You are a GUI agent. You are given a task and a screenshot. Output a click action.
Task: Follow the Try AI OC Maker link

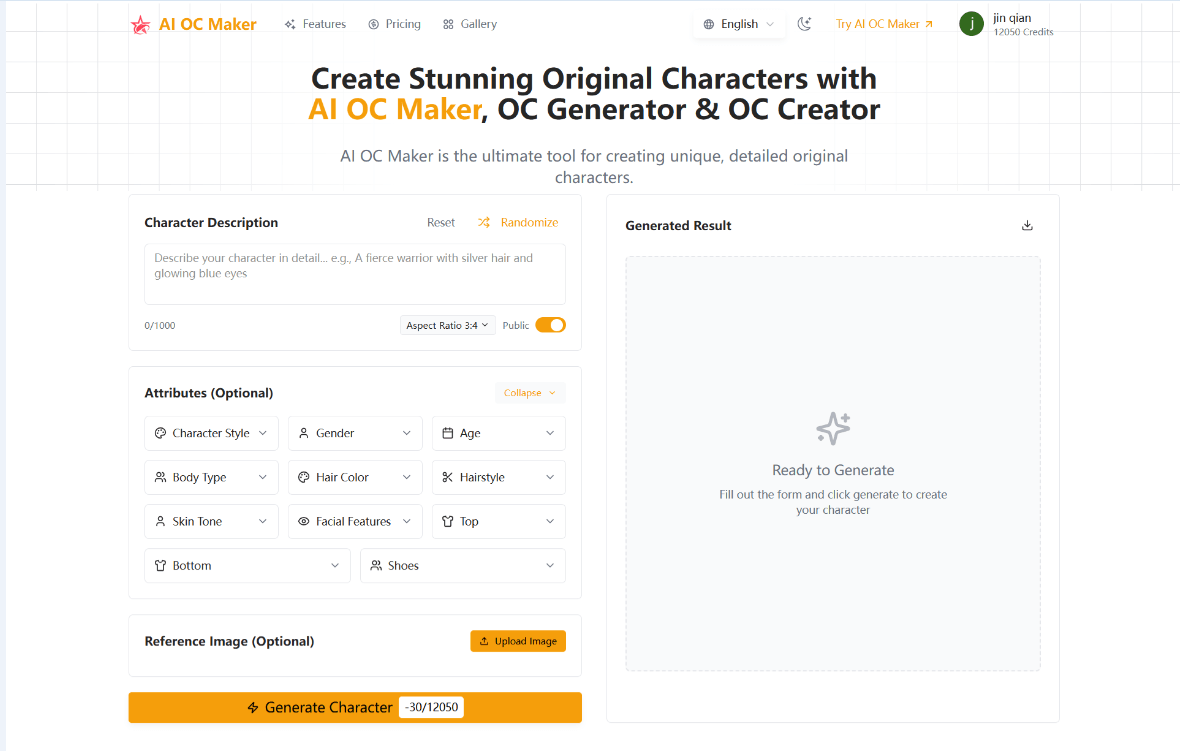click(884, 24)
